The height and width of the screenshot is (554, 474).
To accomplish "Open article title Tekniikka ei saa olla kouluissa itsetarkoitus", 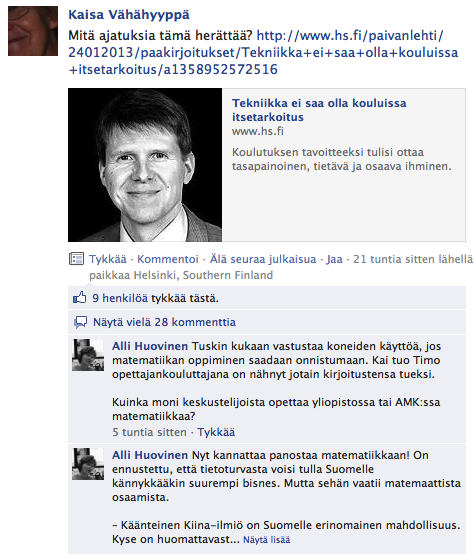I will pos(319,110).
